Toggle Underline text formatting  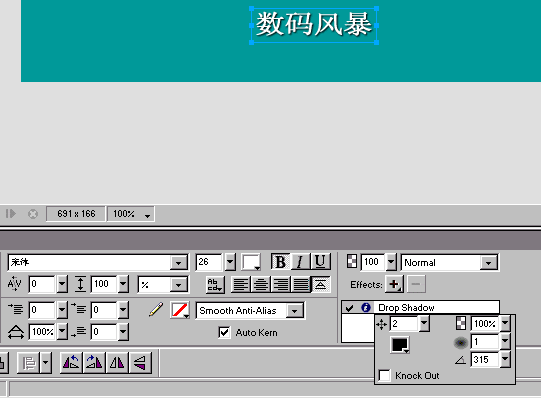321,262
